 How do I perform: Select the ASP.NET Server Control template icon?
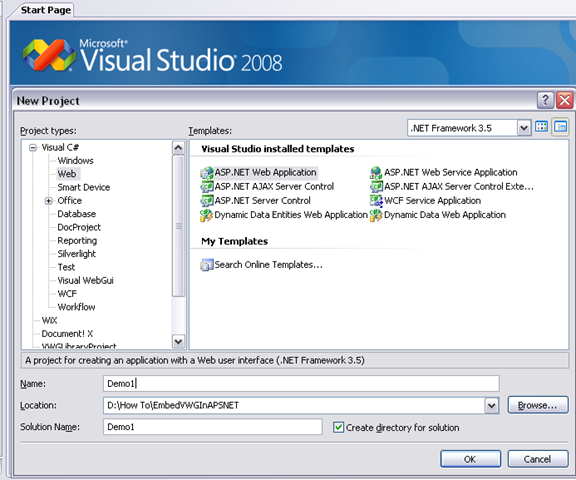coord(206,201)
